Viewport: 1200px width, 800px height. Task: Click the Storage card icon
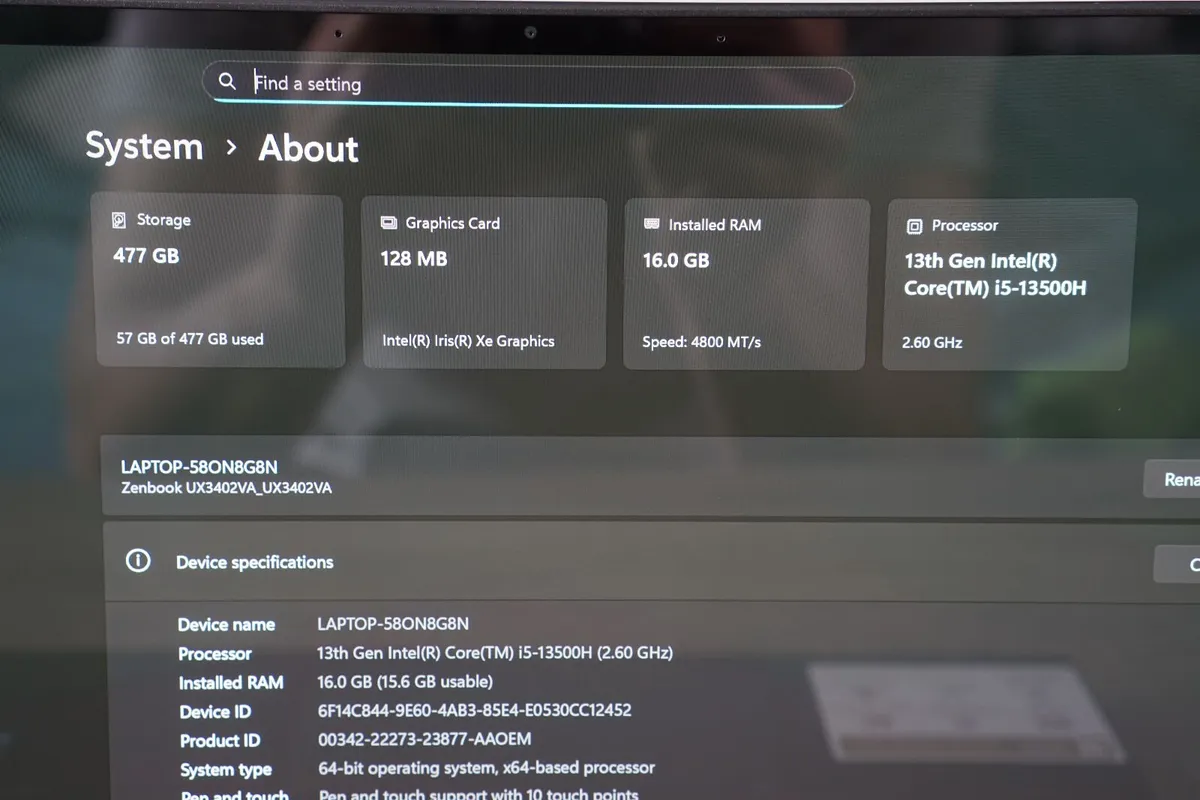120,220
